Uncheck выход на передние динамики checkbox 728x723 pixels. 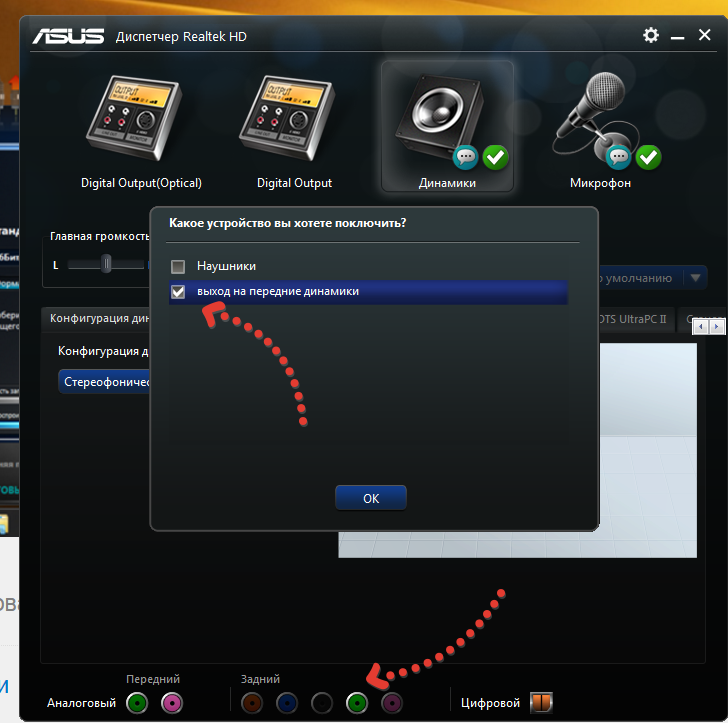click(x=178, y=292)
